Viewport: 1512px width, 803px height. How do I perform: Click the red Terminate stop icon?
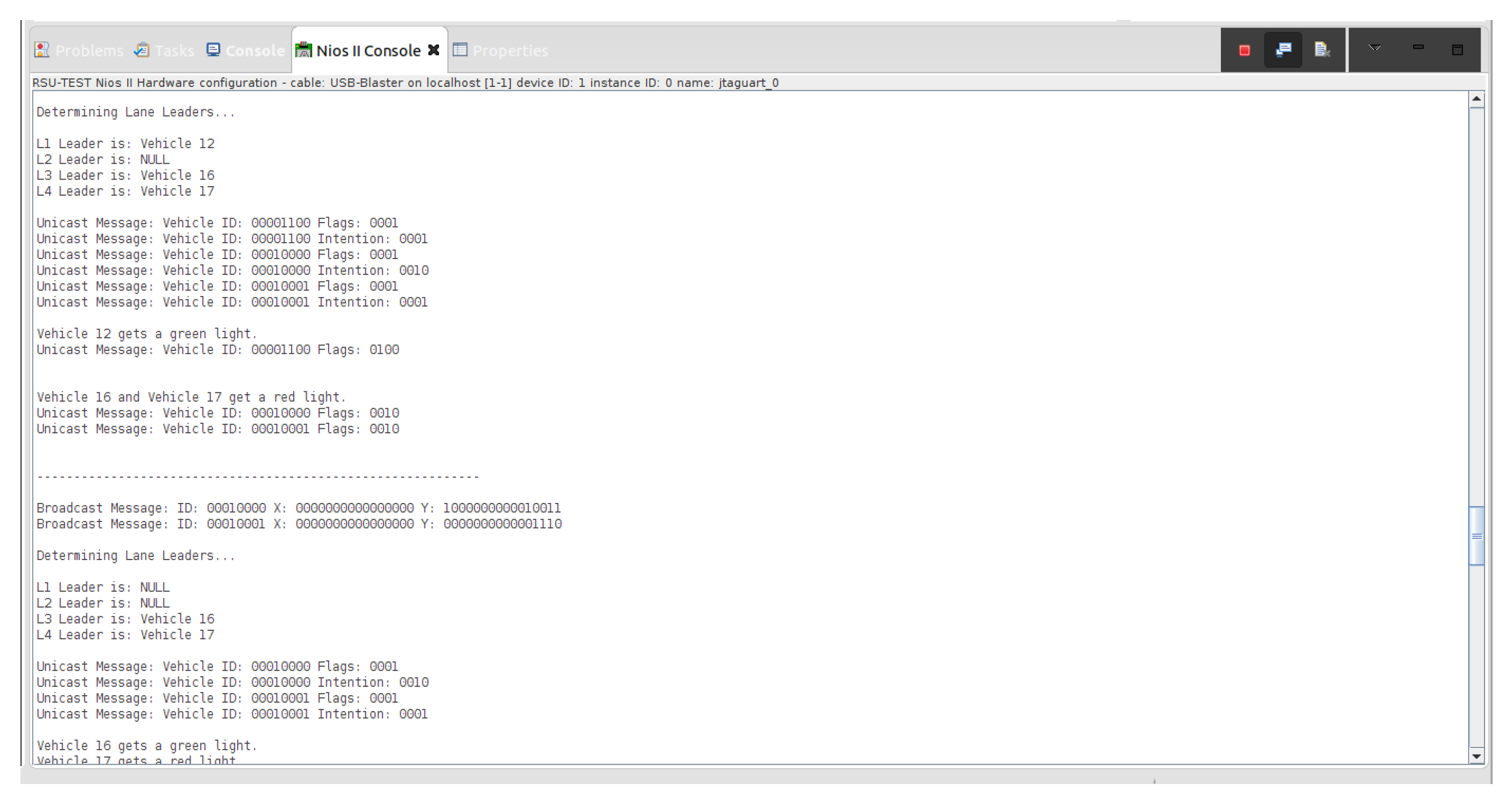[x=1244, y=50]
